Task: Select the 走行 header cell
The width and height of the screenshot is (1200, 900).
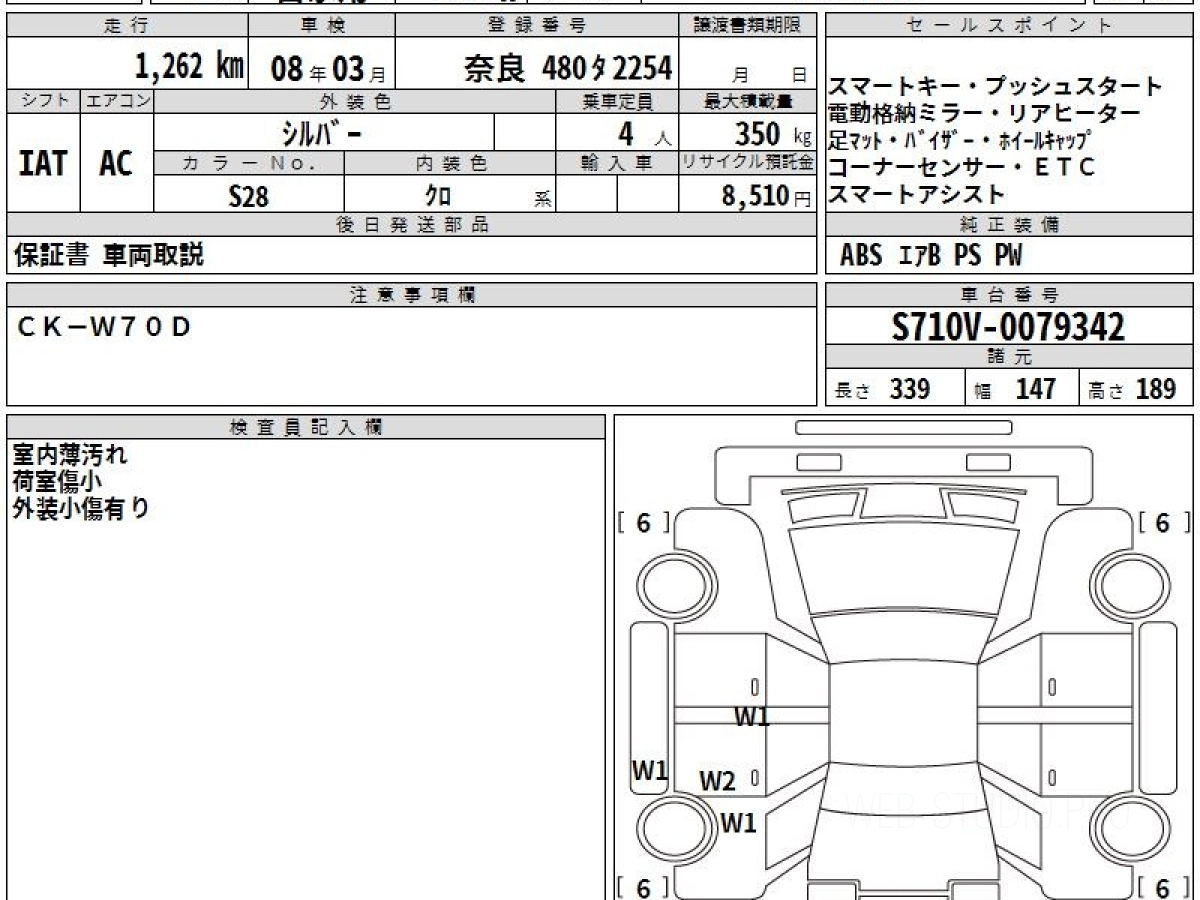Action: tap(126, 26)
